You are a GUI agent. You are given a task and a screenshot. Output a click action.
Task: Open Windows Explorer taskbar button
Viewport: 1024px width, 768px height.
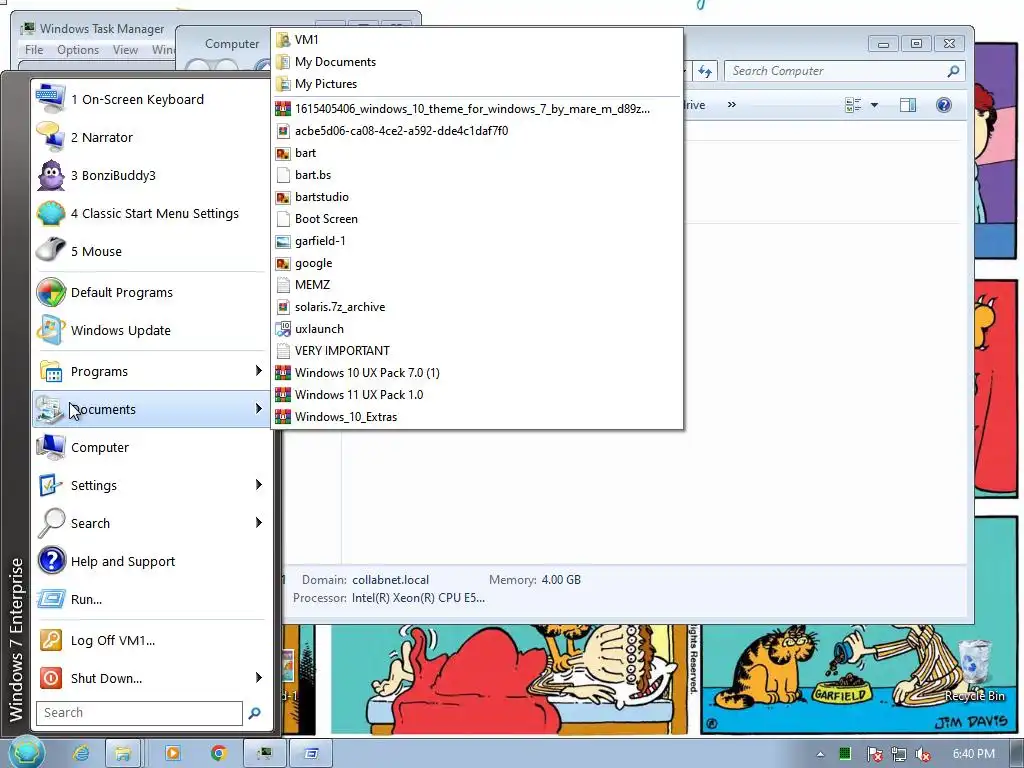click(122, 753)
